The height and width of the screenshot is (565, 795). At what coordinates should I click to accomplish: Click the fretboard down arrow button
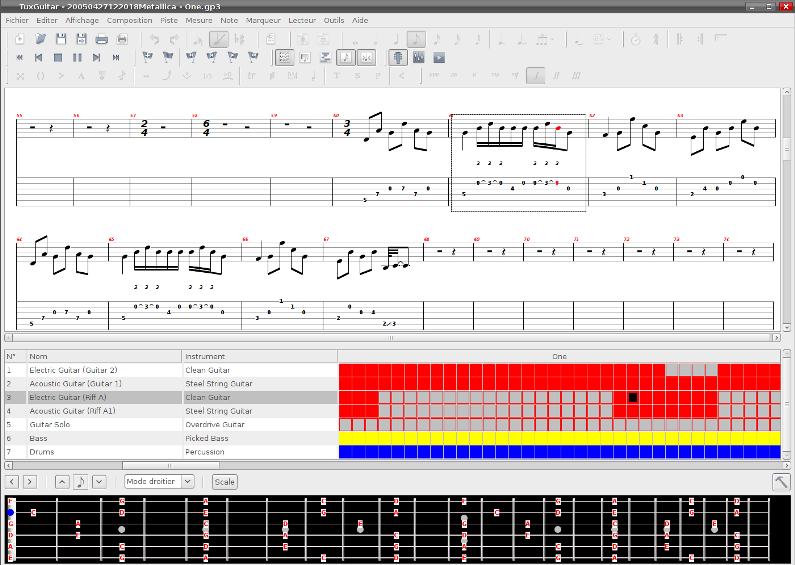pos(99,482)
